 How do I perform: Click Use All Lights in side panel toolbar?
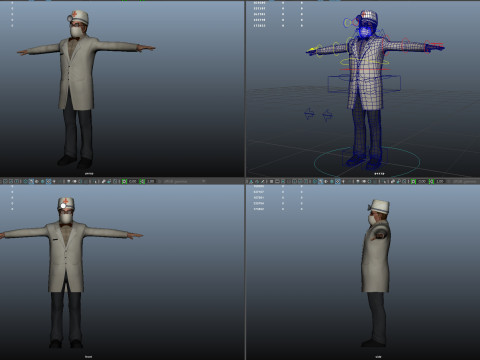[x=343, y=181]
